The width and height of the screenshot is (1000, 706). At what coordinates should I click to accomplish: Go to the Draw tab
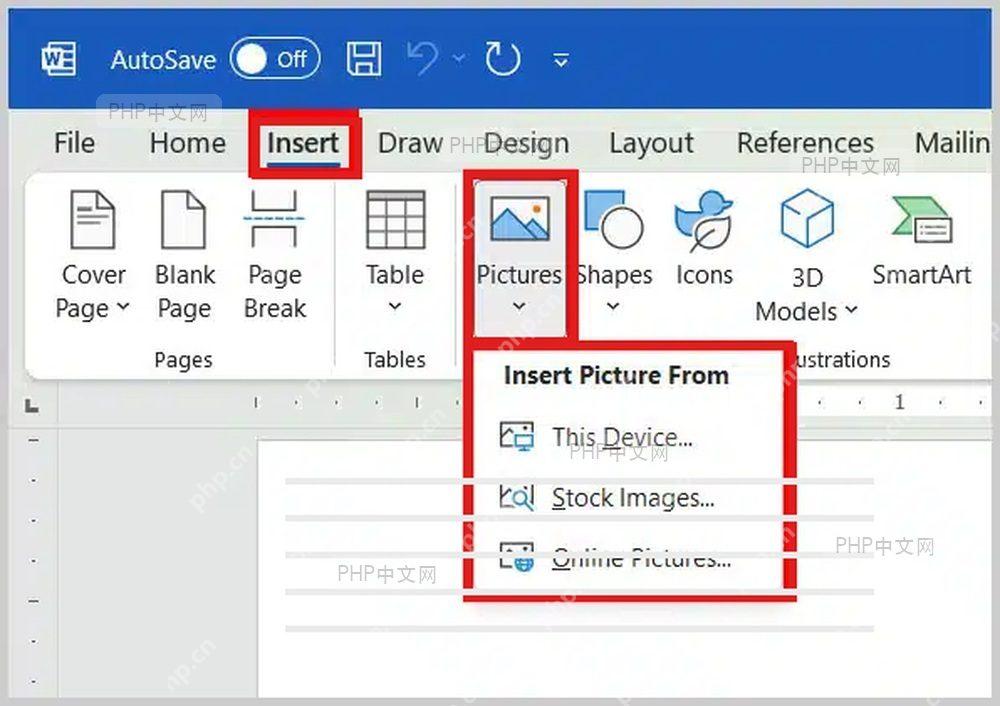click(410, 143)
